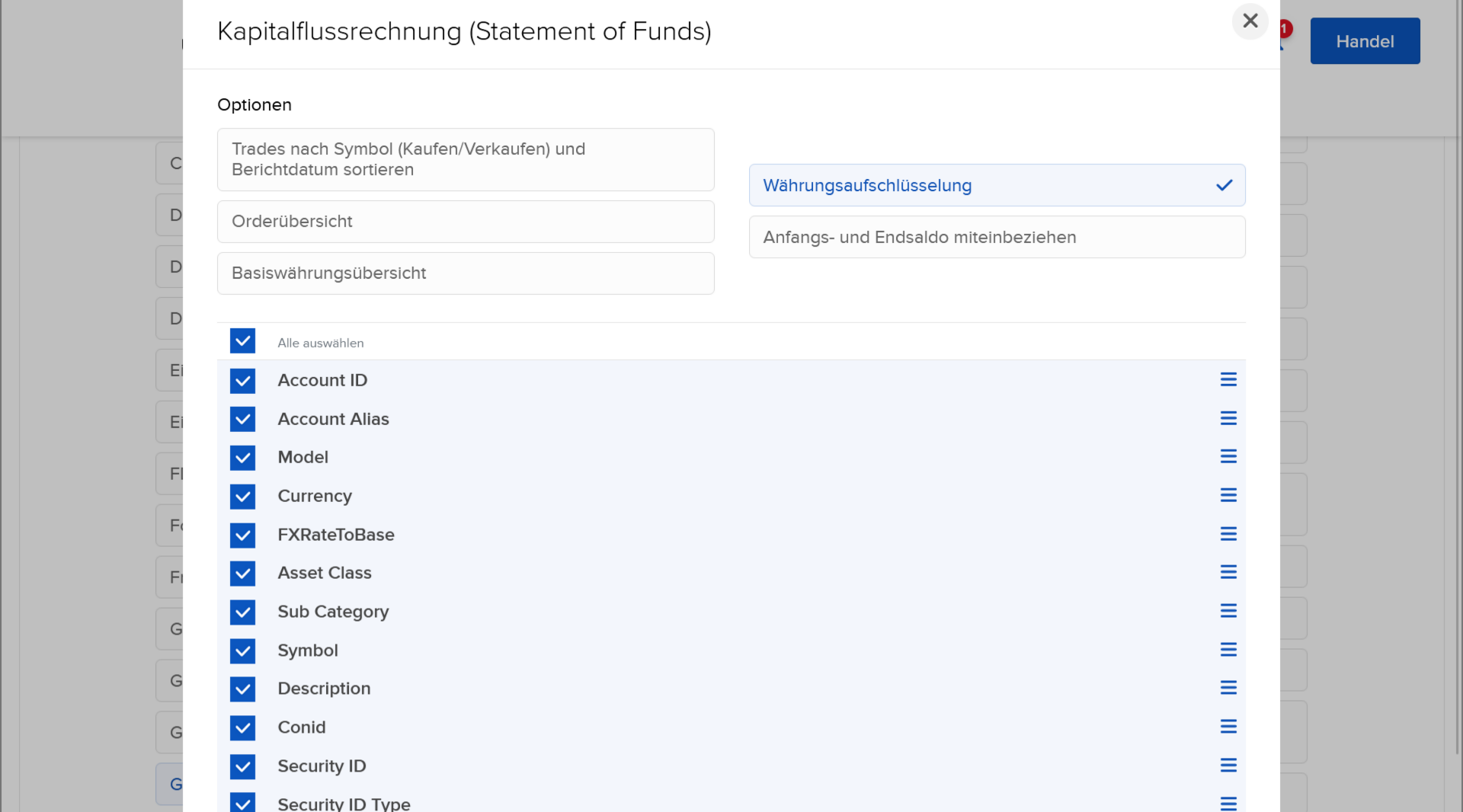Uncheck the Sub Category checkbox
The image size is (1463, 812).
tap(242, 612)
